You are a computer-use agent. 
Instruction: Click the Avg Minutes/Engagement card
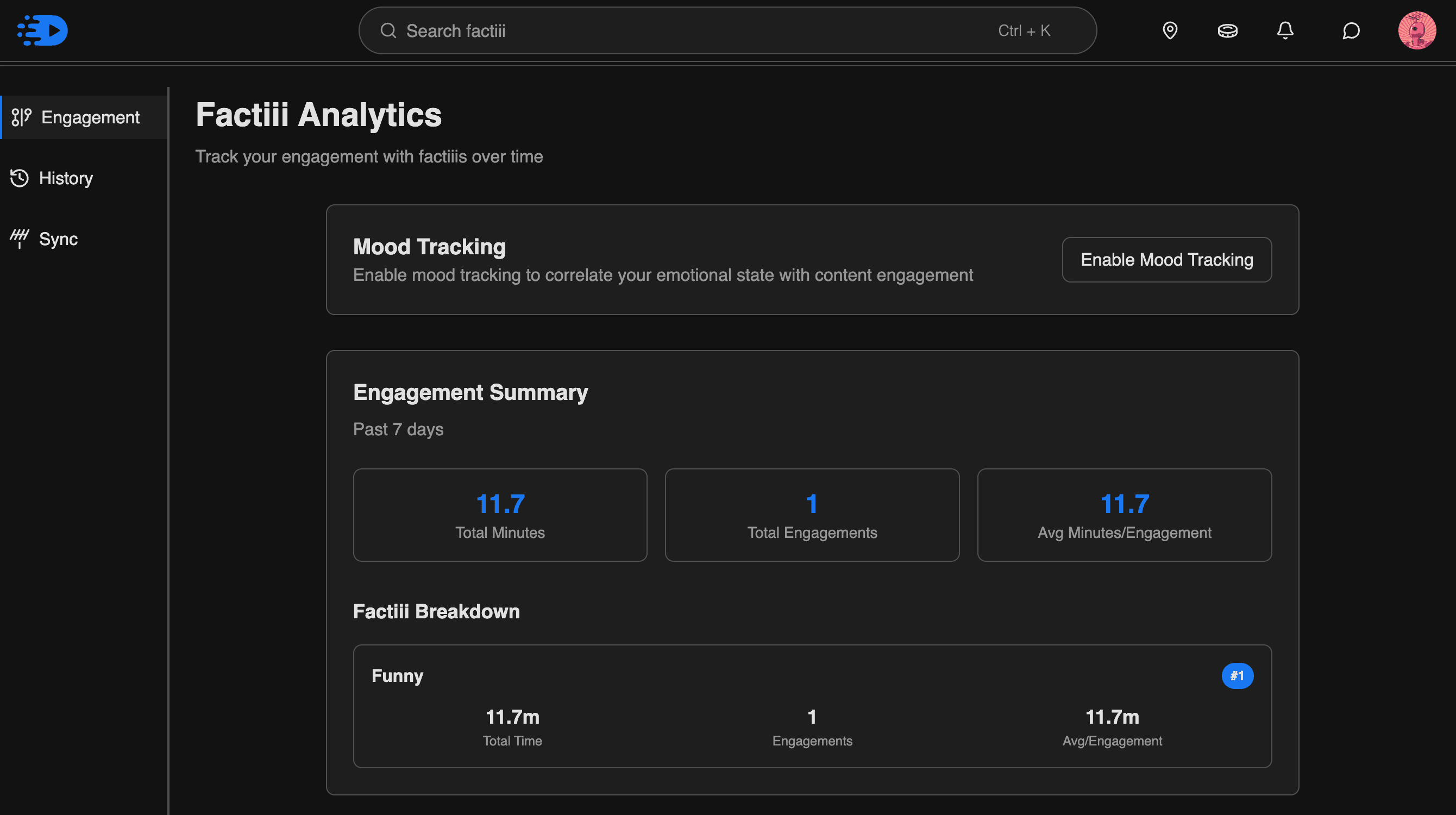1124,515
